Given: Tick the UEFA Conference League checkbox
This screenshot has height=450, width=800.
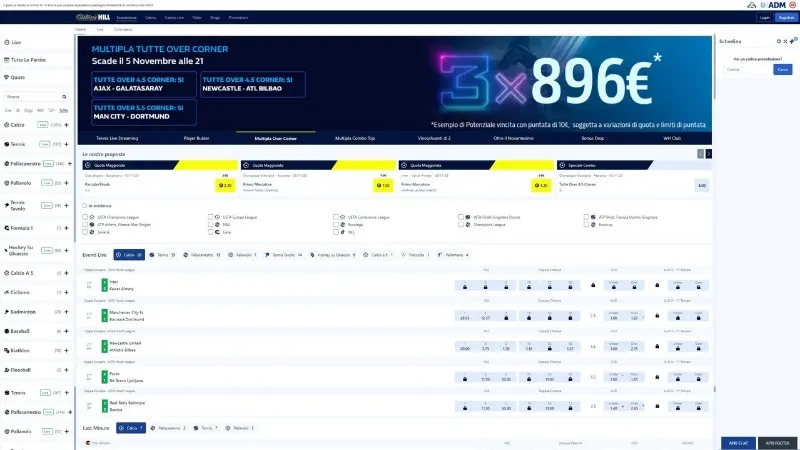Looking at the screenshot, I should point(336,217).
